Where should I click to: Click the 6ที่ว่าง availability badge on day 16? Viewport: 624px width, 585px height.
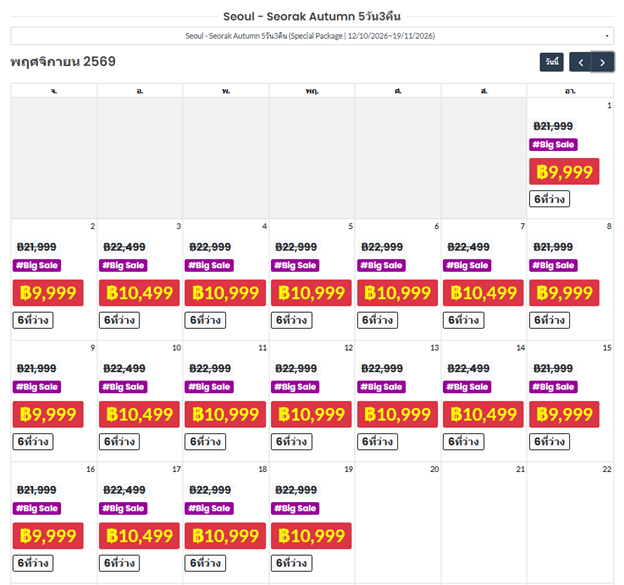pos(34,563)
